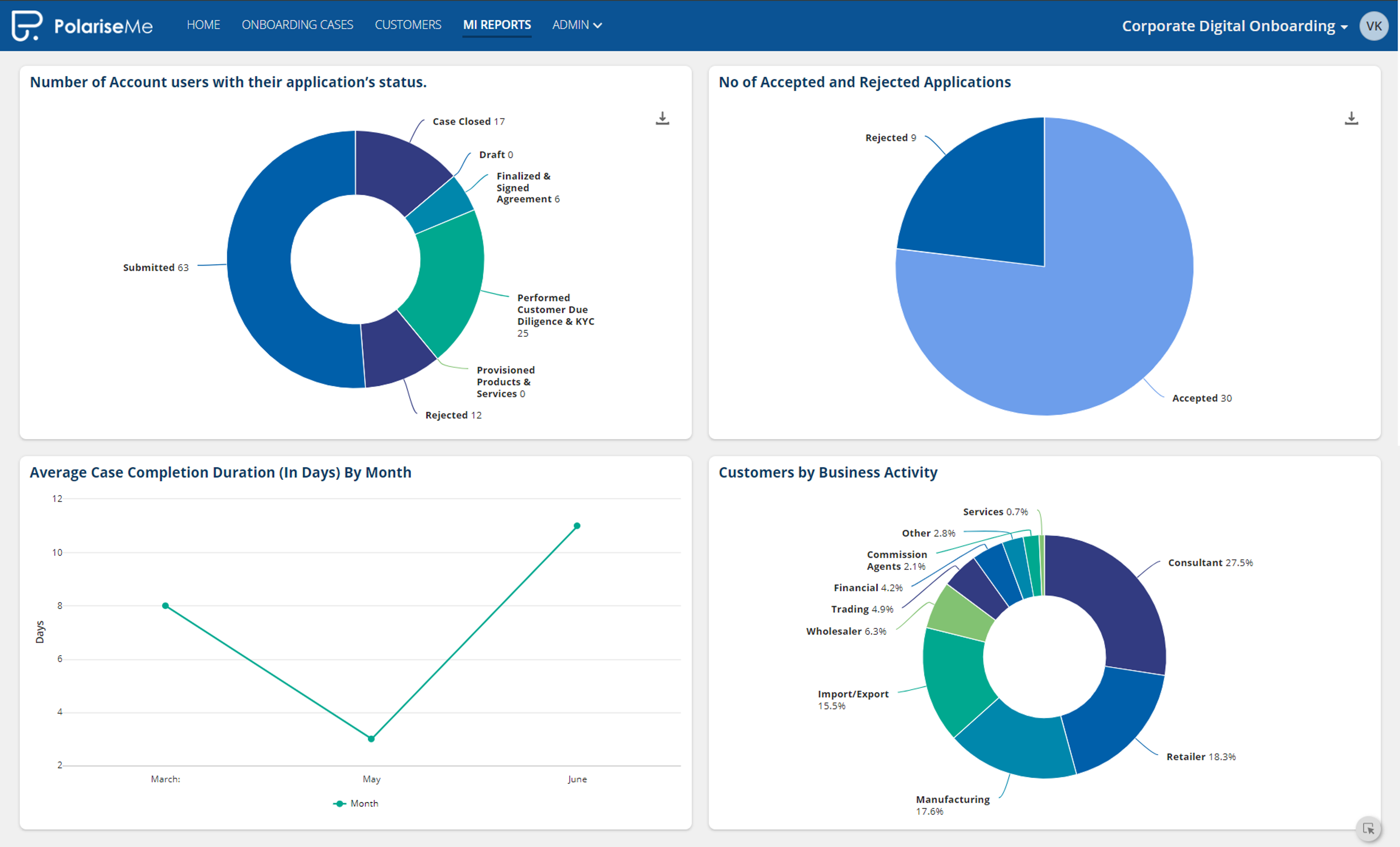Screen dimensions: 1400x847
Task: Click the pointer icon at bottom right
Action: pos(1369,829)
